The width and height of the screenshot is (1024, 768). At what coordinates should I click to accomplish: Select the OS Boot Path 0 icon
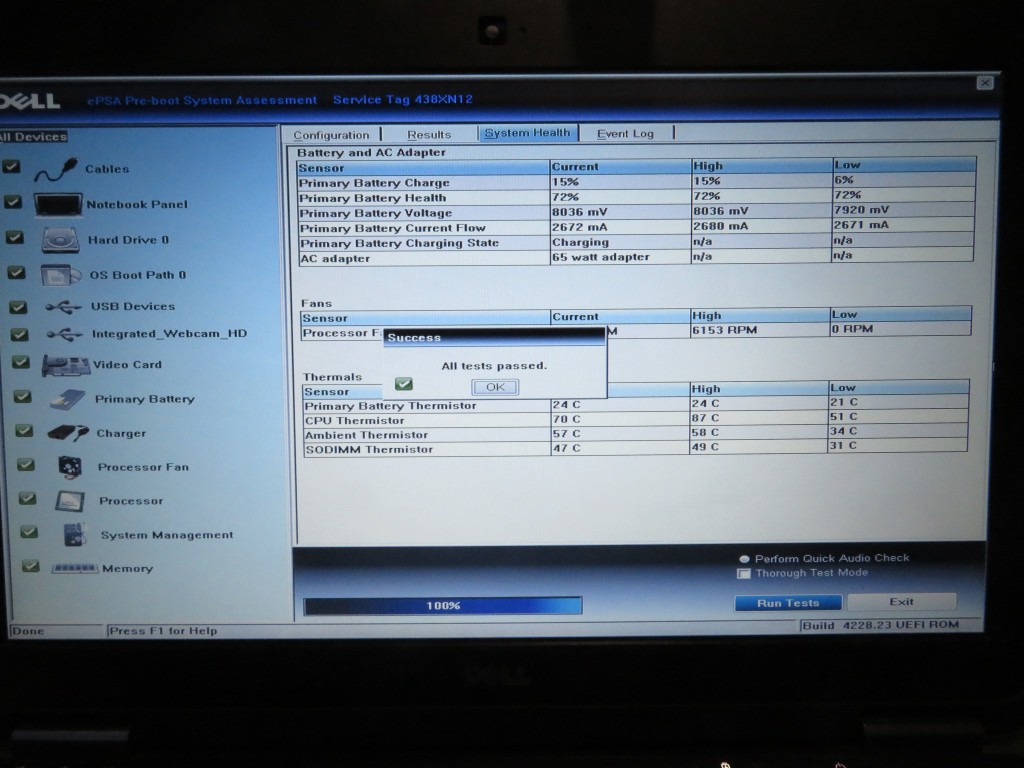(x=61, y=275)
